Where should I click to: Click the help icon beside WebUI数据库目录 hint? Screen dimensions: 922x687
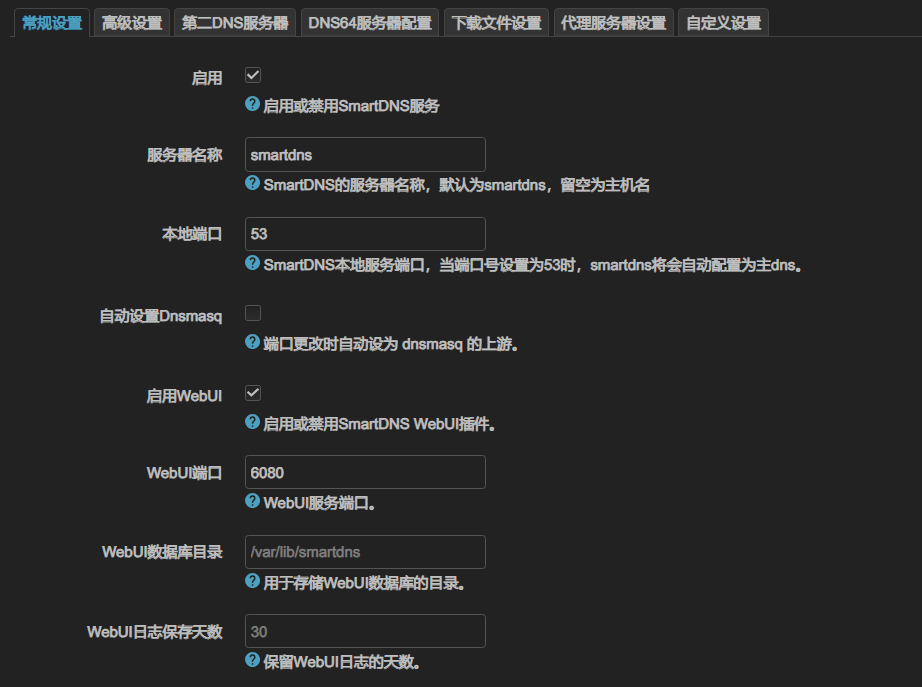pos(252,583)
